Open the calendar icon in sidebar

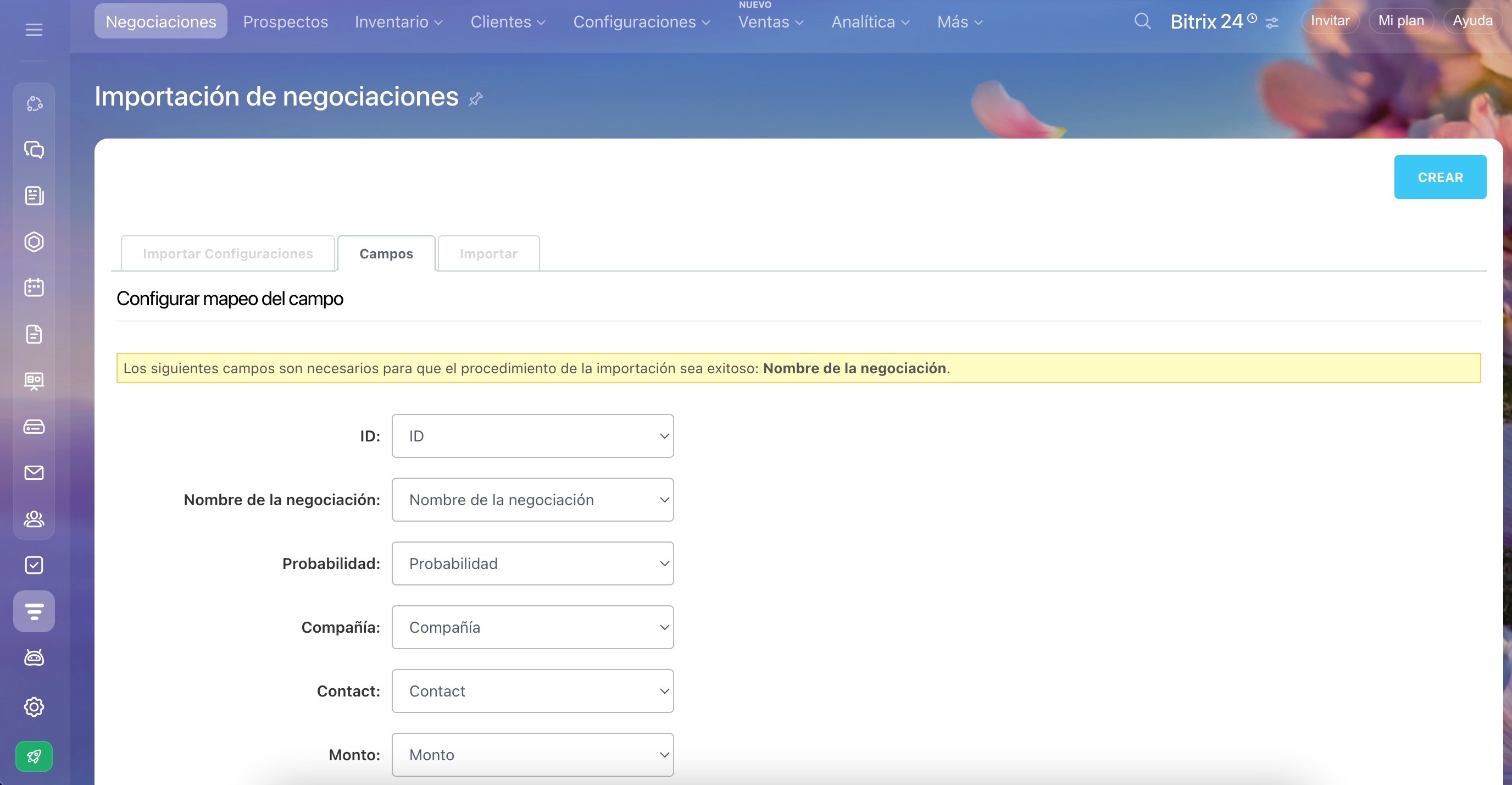pos(34,288)
